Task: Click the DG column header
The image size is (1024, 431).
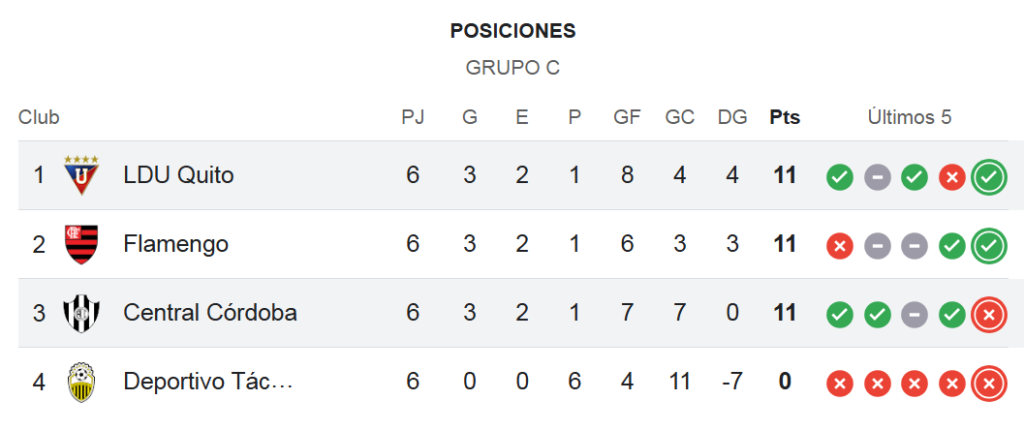Action: tap(732, 118)
